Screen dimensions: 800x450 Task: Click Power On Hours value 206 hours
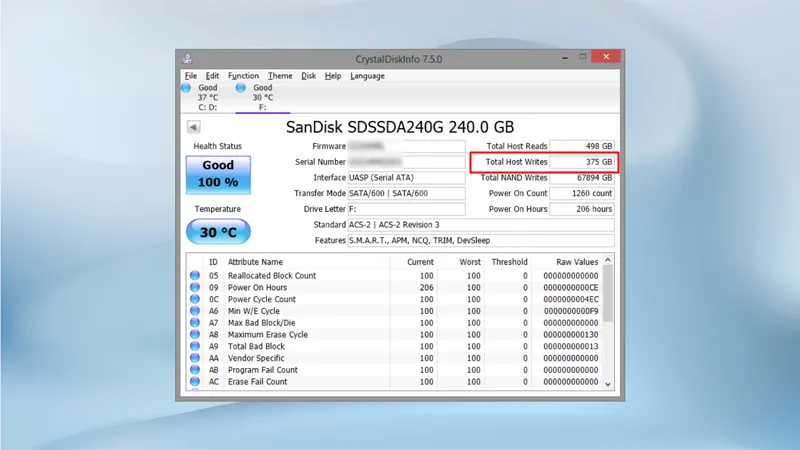pos(582,209)
